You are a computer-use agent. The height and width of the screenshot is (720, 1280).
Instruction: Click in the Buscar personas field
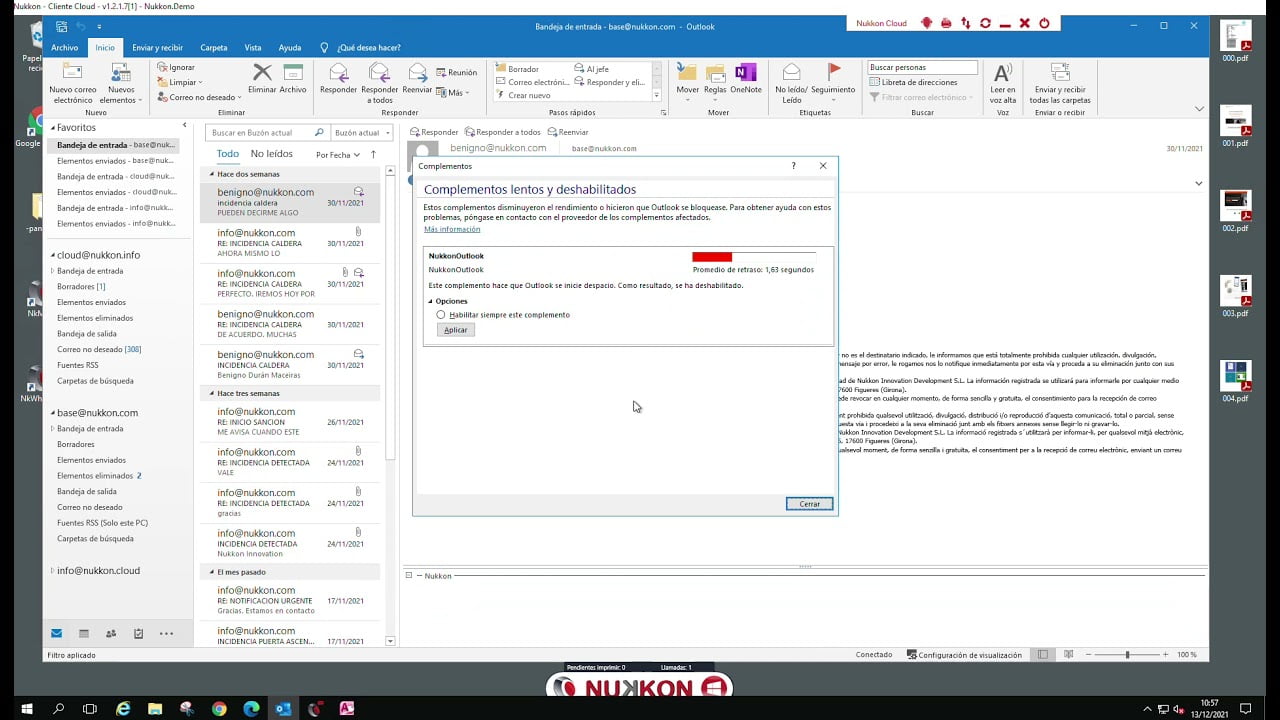pyautogui.click(x=922, y=67)
